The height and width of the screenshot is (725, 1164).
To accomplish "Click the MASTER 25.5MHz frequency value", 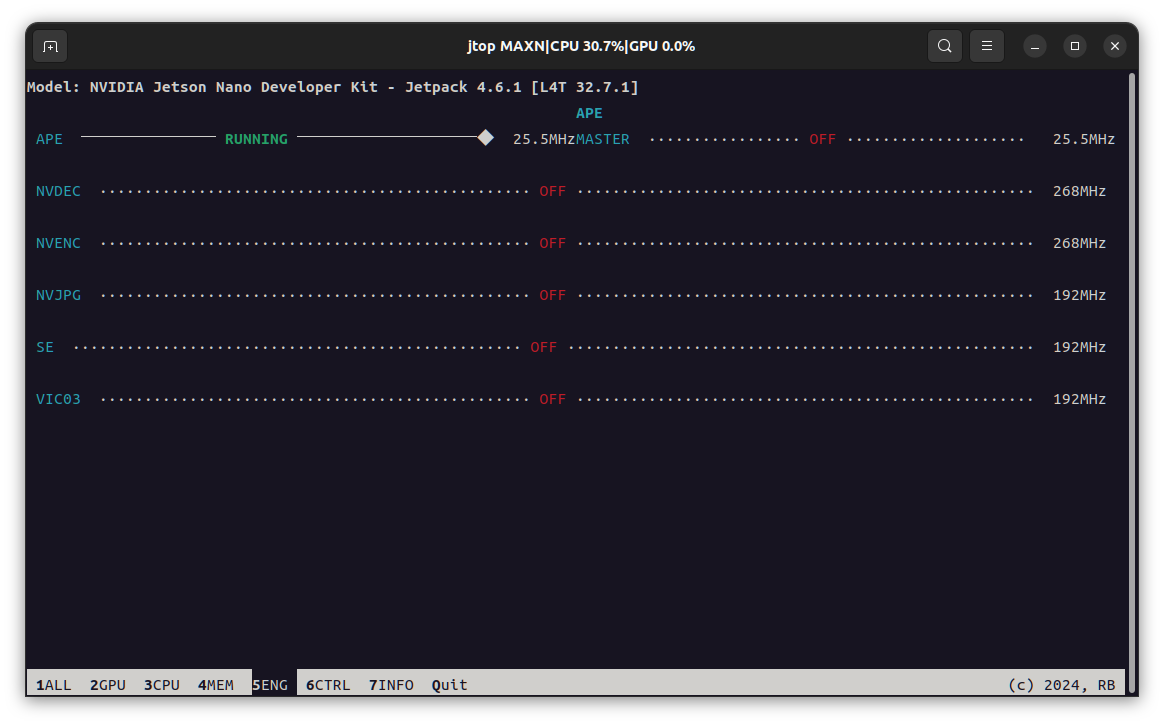I will [1084, 140].
